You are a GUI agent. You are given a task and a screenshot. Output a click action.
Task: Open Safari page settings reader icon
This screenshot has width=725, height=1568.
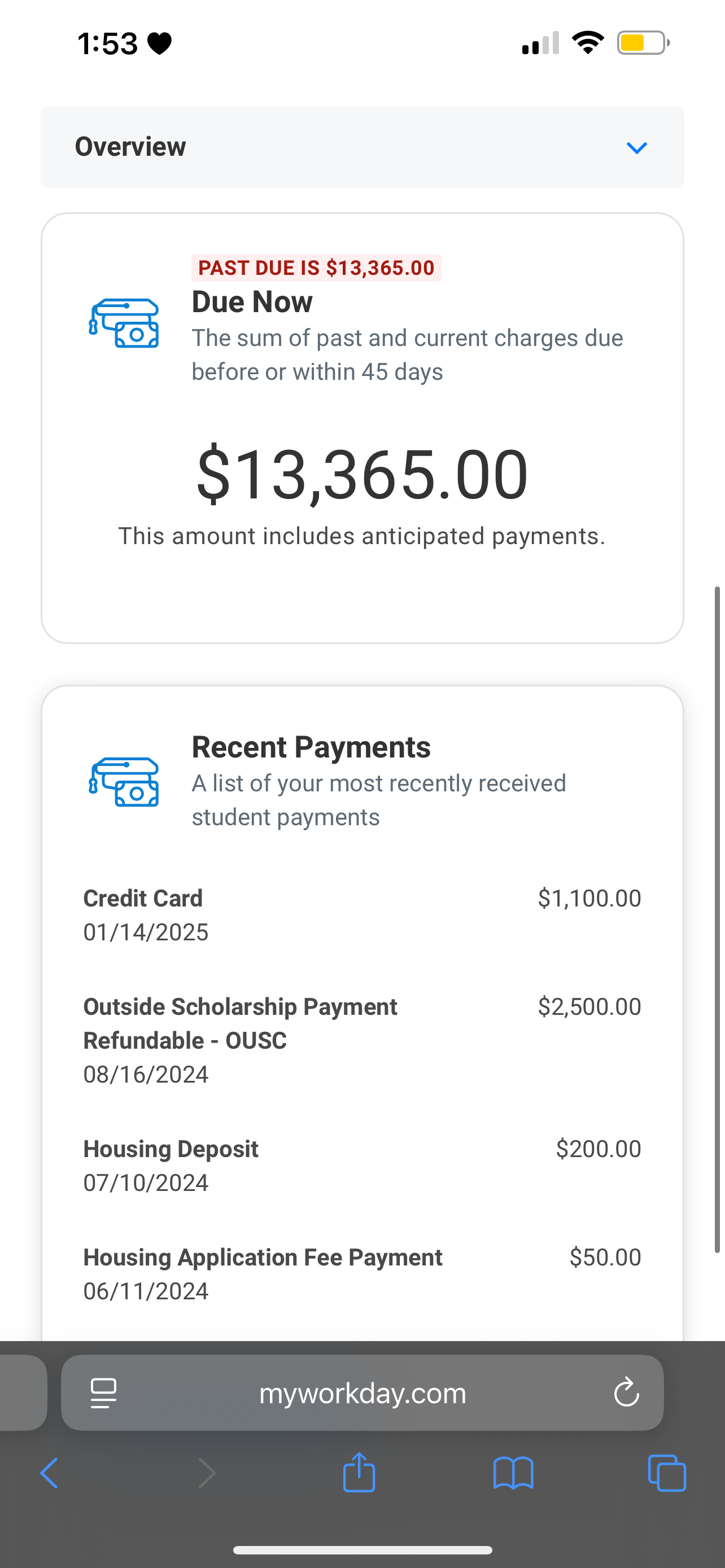tap(103, 1392)
